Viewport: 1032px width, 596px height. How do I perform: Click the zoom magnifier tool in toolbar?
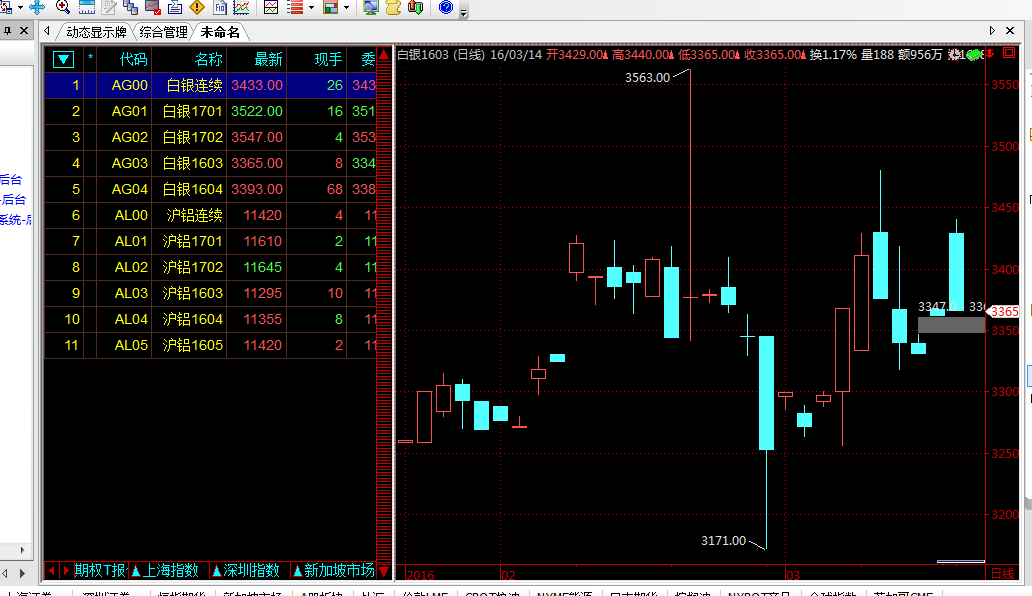coord(62,8)
